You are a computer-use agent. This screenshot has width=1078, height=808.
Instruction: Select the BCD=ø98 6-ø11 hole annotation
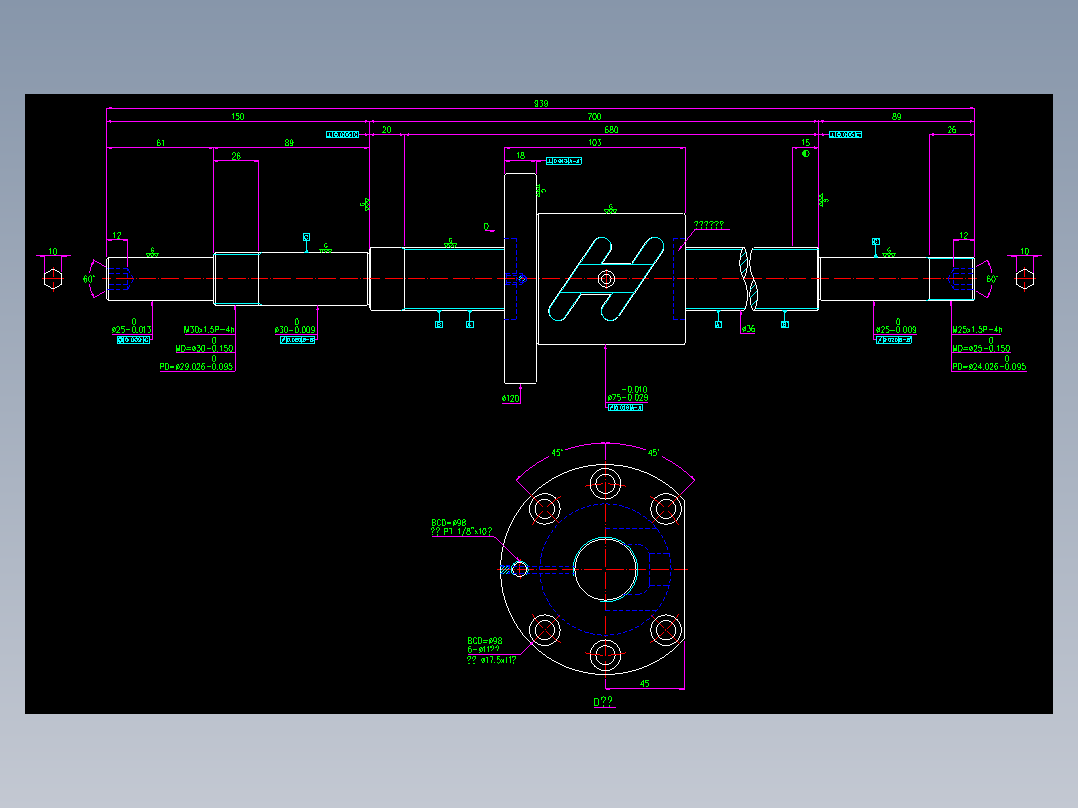pos(491,650)
